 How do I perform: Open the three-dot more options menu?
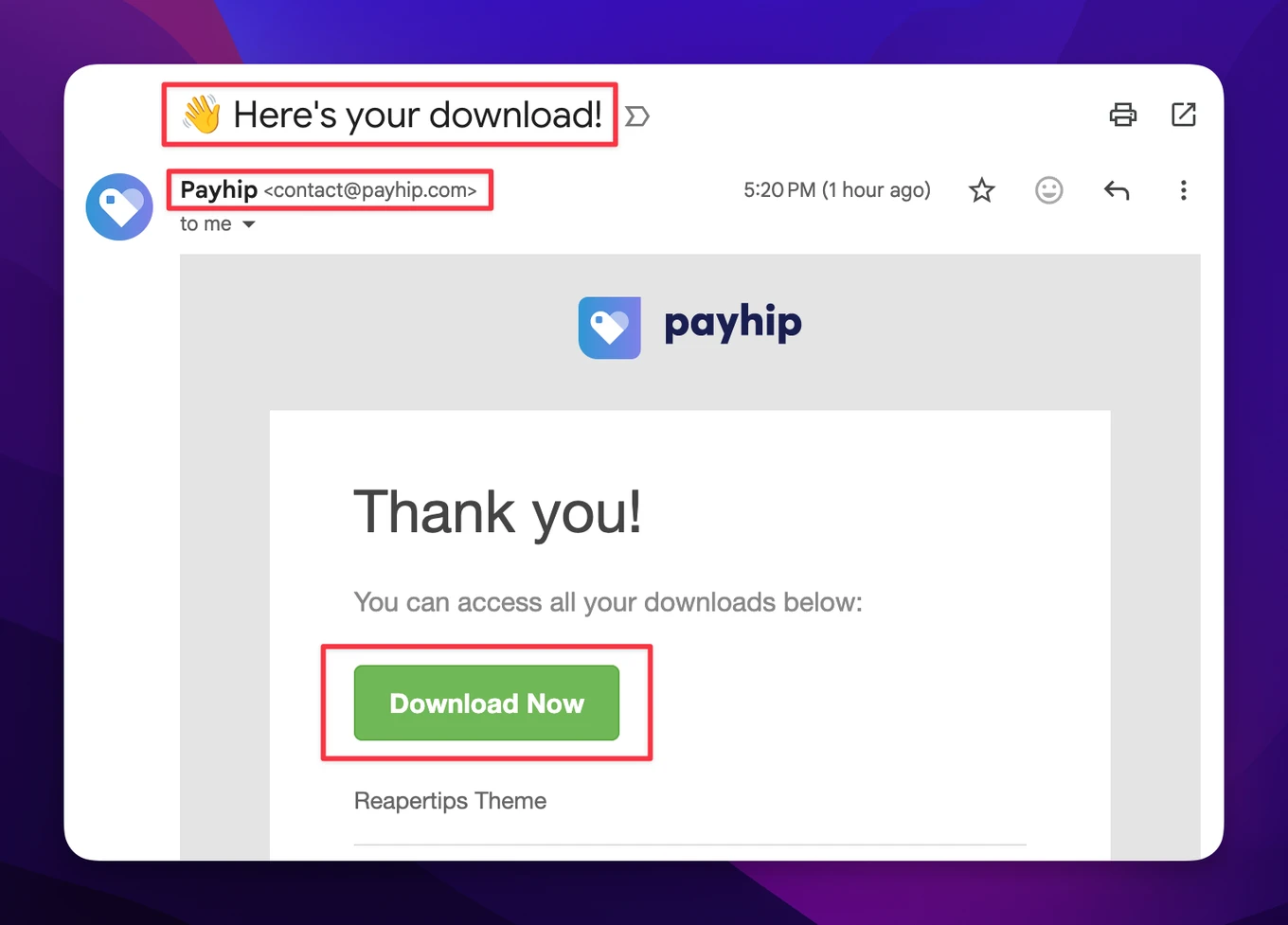[1183, 190]
